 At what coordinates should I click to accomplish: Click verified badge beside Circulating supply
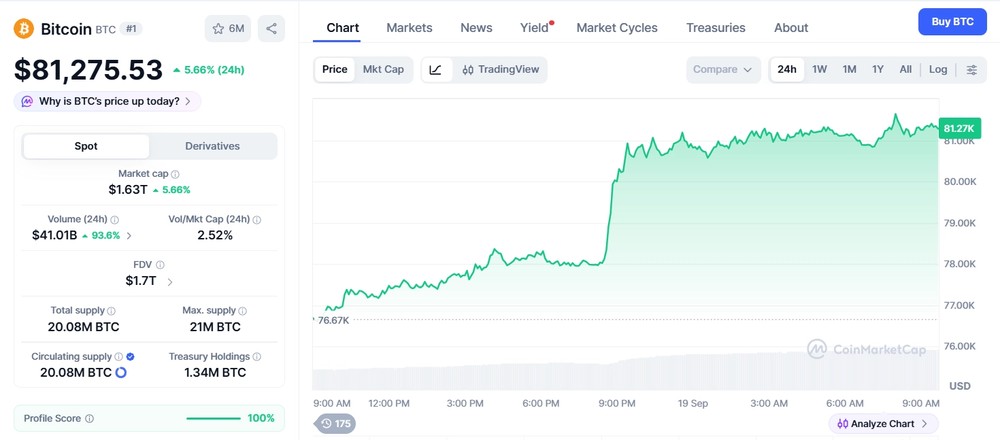[130, 356]
